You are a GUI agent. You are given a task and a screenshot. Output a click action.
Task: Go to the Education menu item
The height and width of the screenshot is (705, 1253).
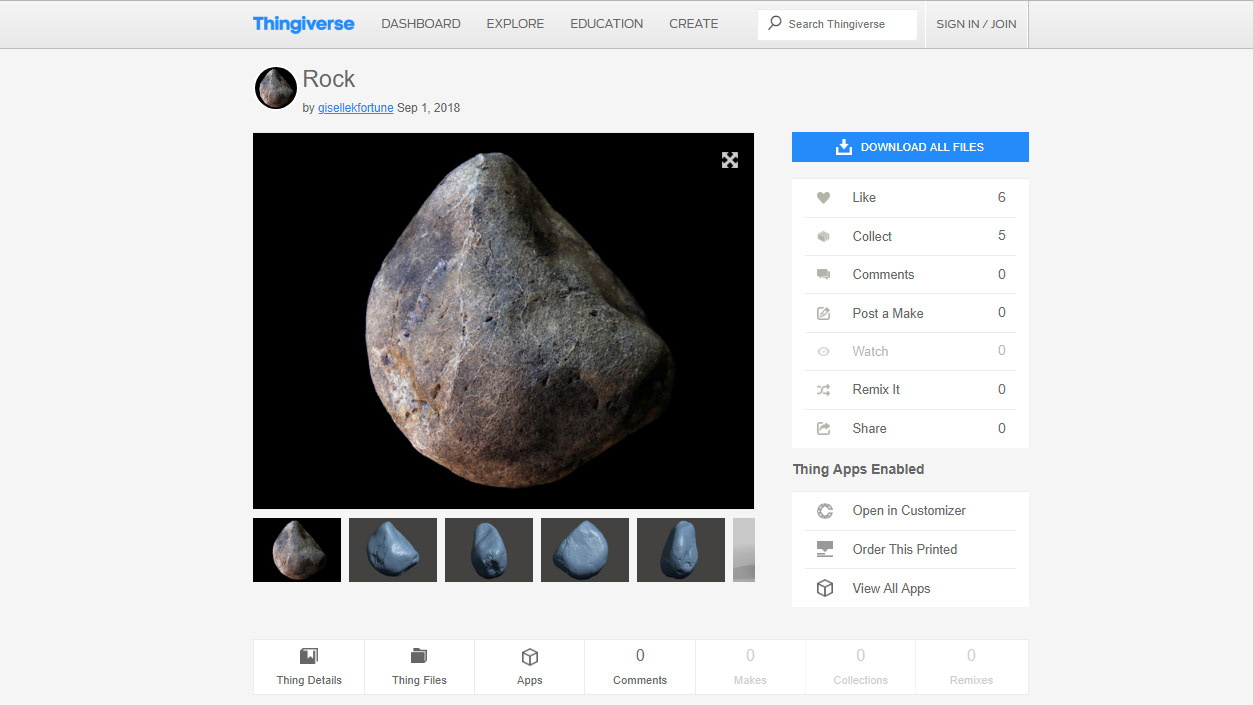pyautogui.click(x=606, y=24)
